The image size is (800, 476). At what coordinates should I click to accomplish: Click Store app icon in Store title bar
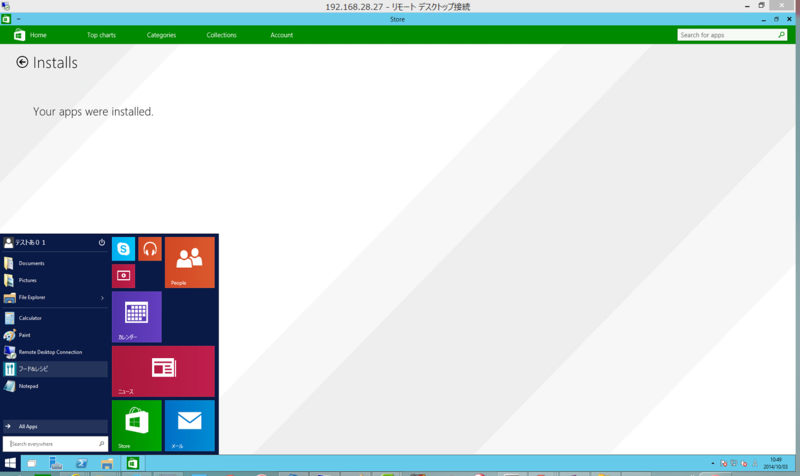click(6, 19)
